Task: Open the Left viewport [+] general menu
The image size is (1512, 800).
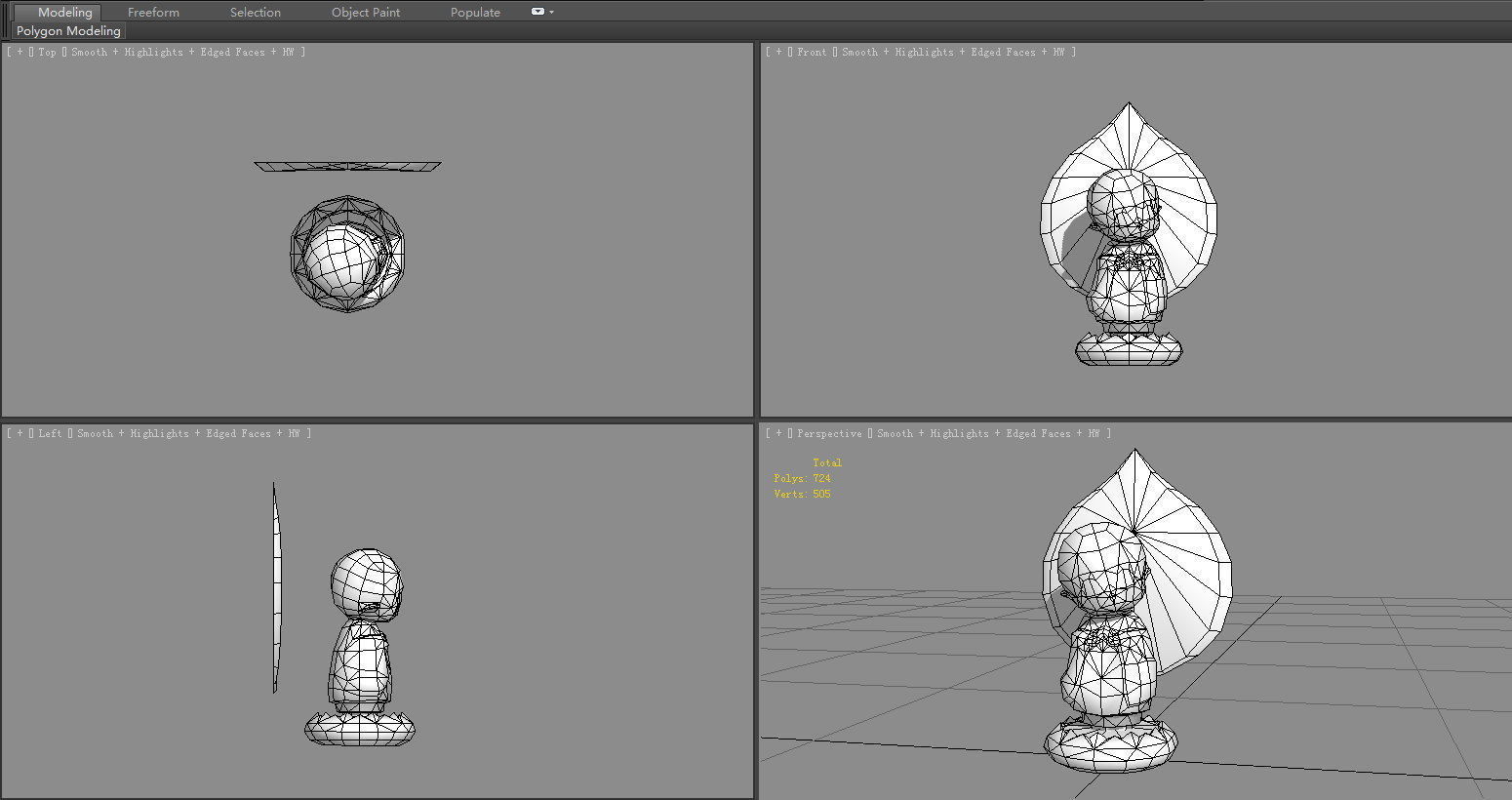Action: point(20,433)
